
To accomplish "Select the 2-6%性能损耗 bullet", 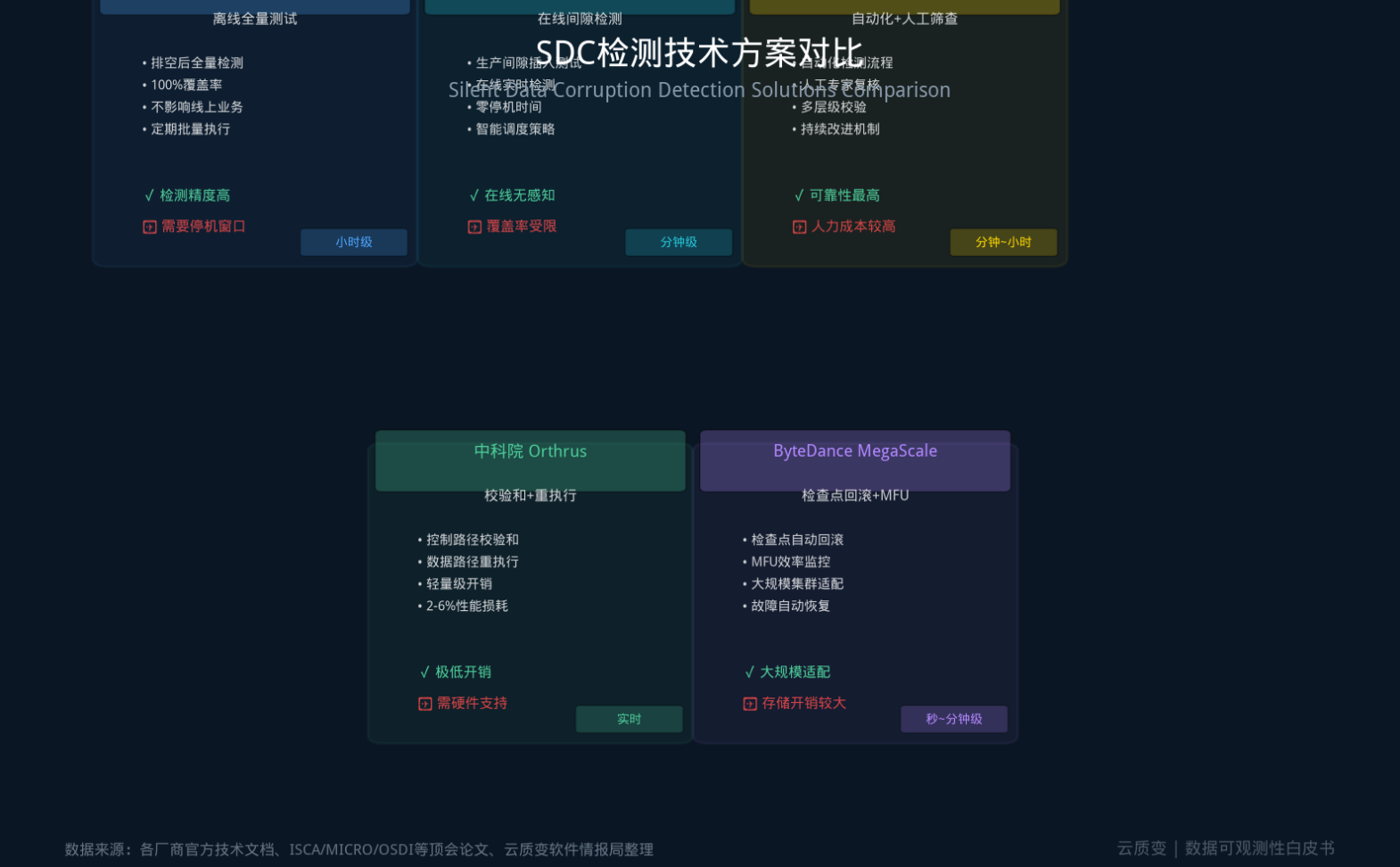I will click(x=463, y=607).
